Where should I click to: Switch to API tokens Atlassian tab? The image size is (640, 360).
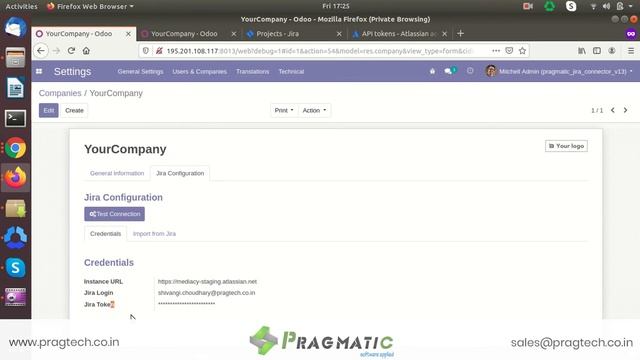[x=399, y=34]
